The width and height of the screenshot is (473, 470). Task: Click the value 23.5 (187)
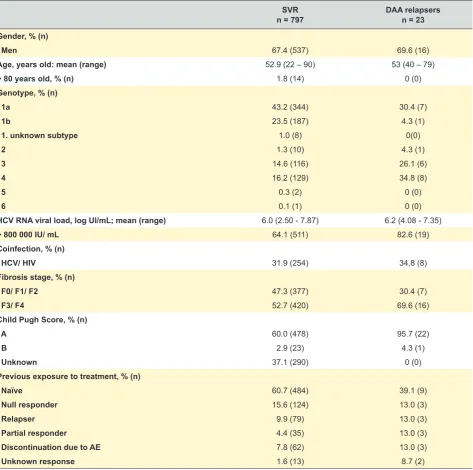click(x=290, y=121)
